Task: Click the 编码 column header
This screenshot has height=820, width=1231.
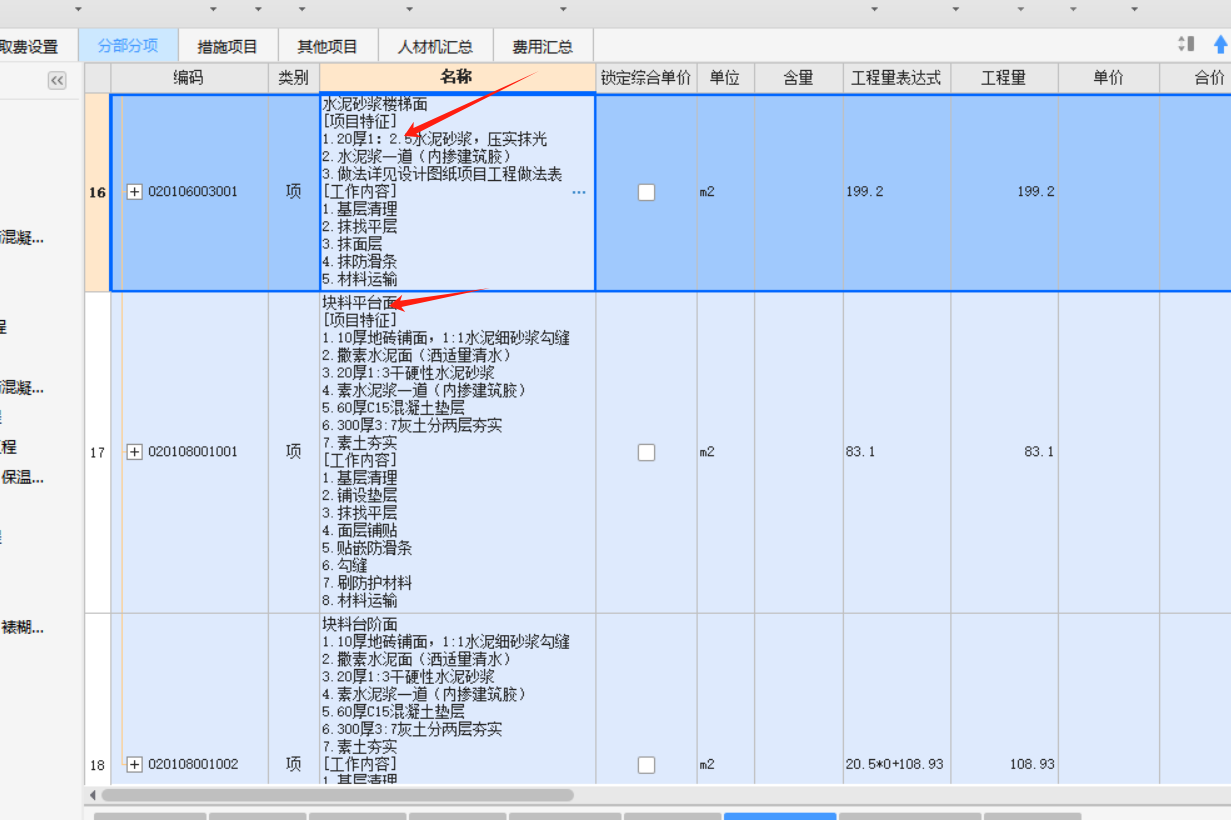Action: point(189,78)
